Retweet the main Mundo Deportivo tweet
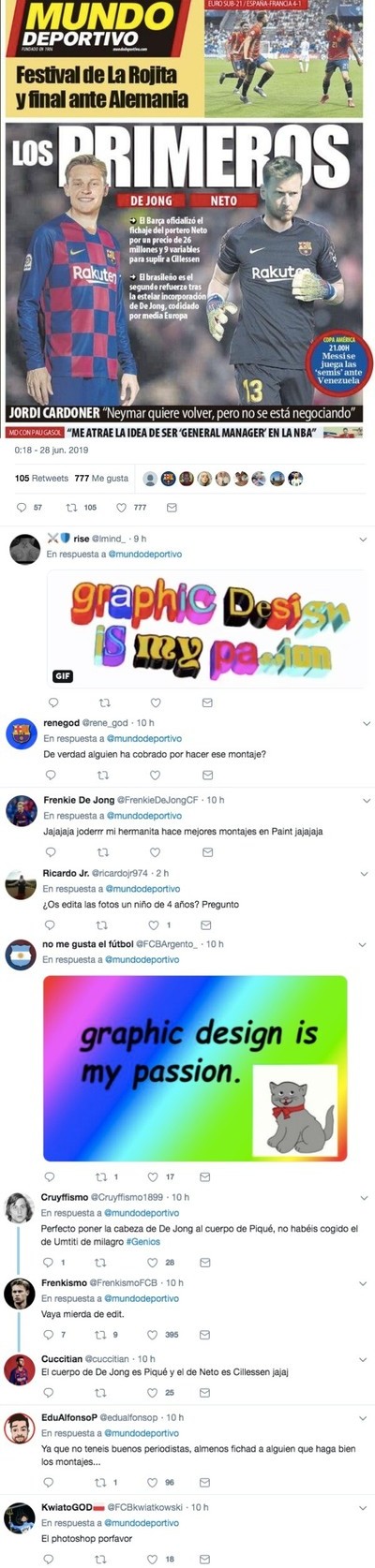 coord(70,508)
